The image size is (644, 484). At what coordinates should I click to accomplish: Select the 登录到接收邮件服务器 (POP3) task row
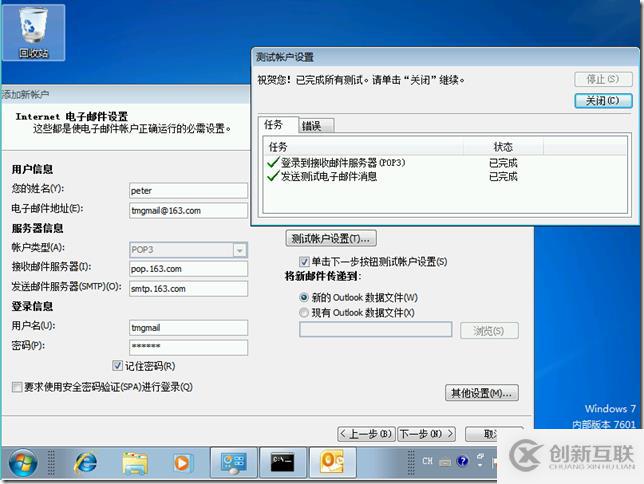point(445,163)
